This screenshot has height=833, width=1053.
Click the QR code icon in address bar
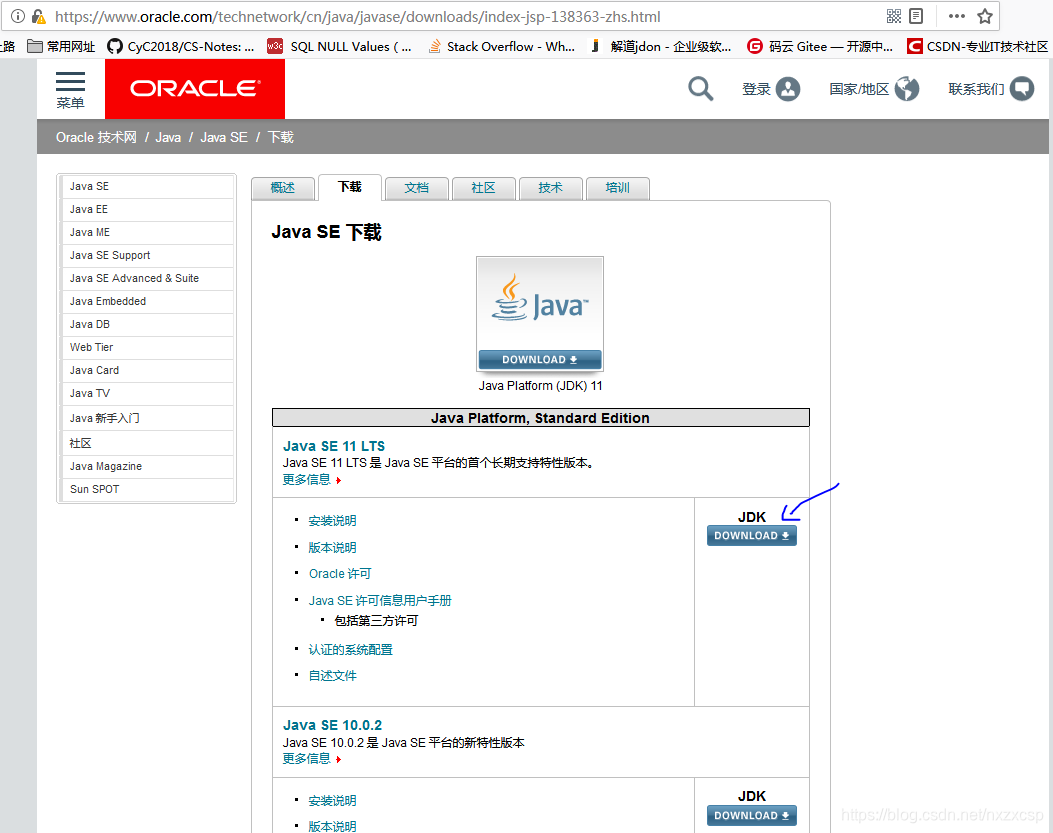point(894,16)
